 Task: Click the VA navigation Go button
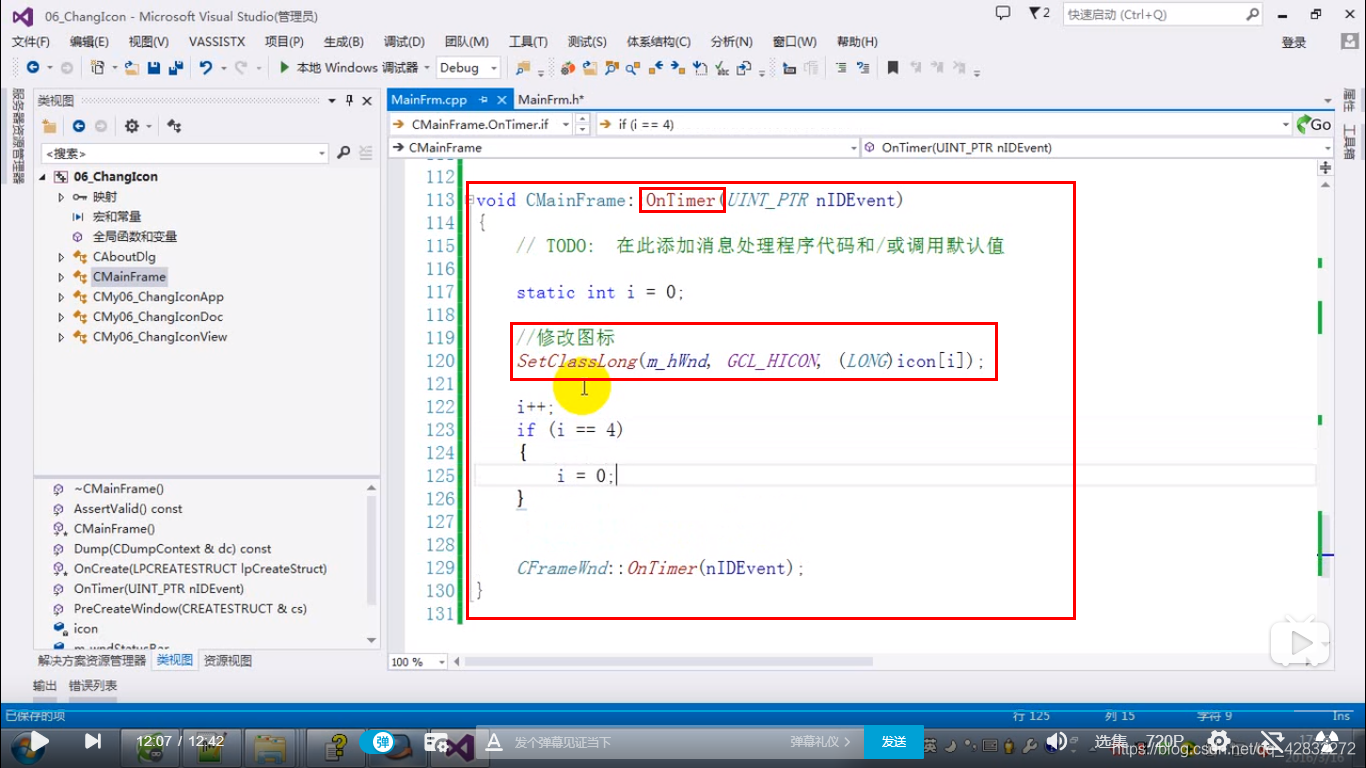(1314, 124)
